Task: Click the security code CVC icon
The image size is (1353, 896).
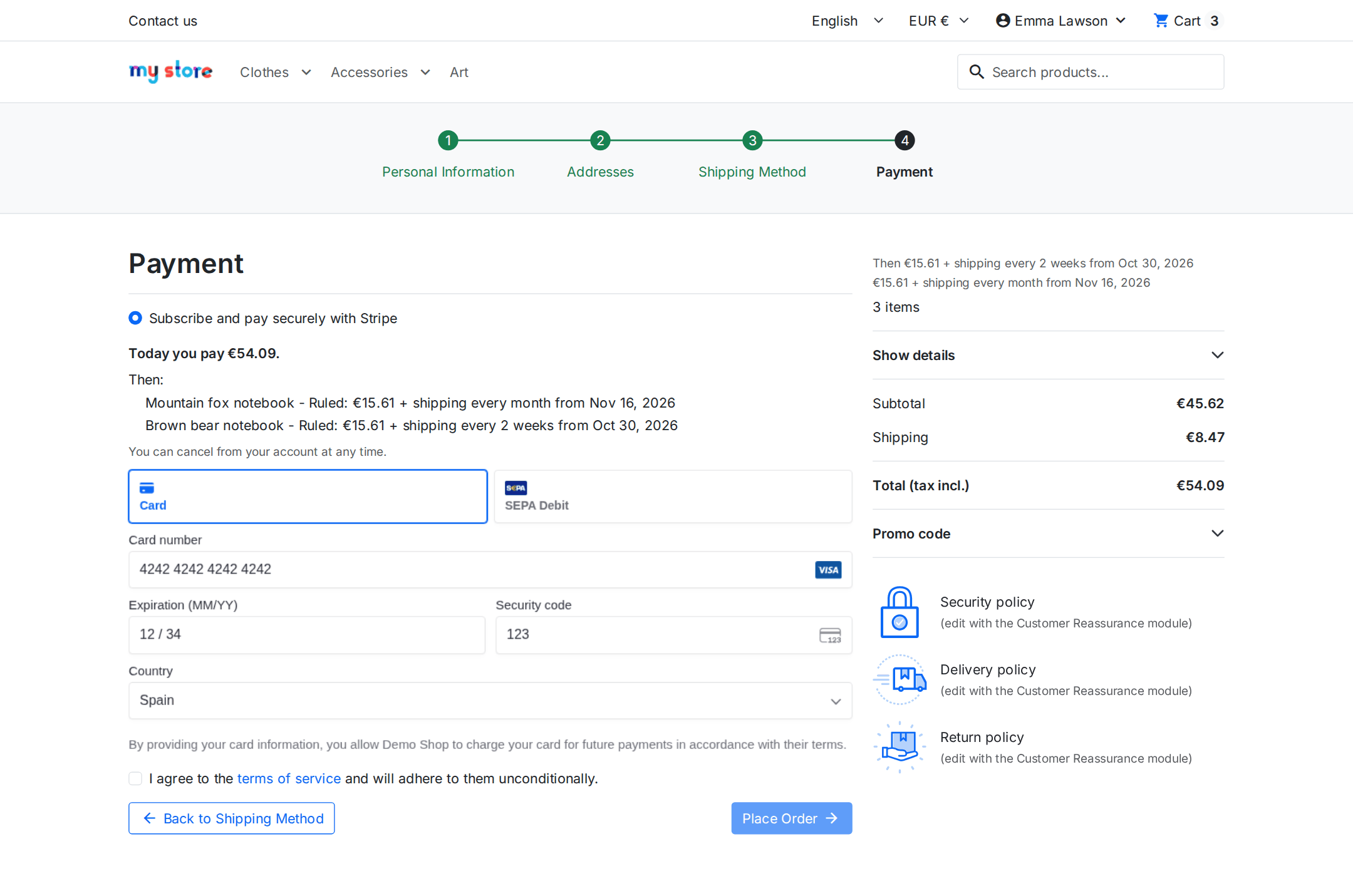Action: (x=830, y=635)
